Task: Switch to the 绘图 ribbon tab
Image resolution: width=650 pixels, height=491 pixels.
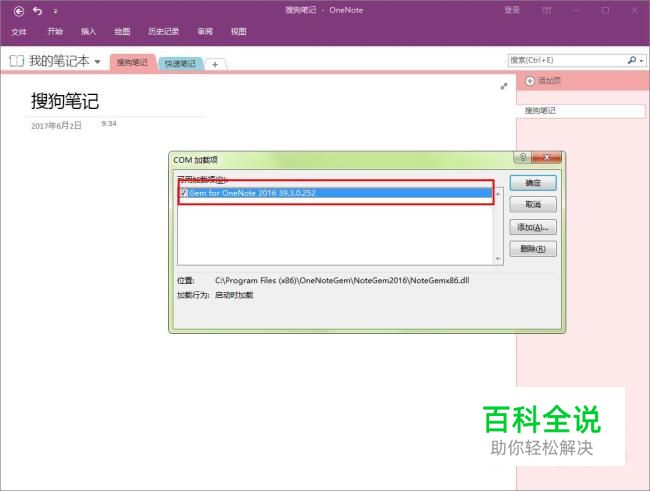Action: [122, 32]
